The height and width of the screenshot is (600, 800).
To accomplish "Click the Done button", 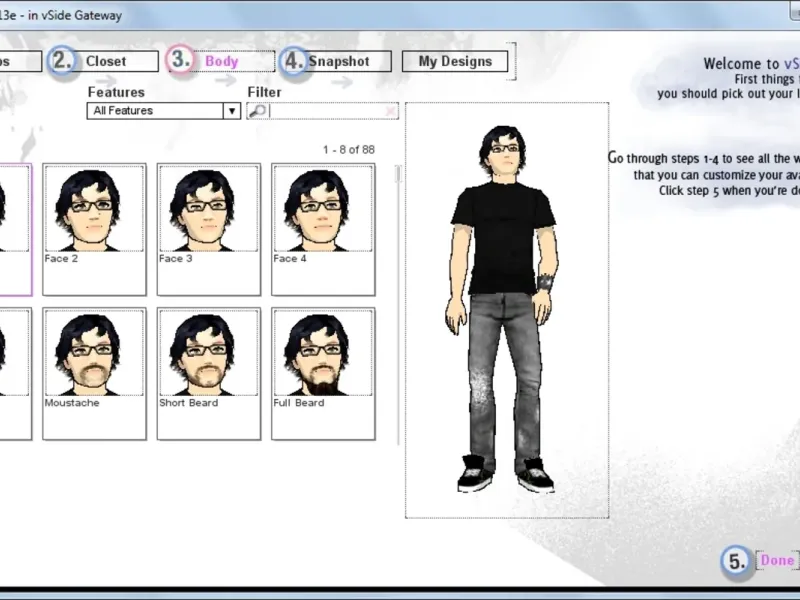I will (778, 560).
